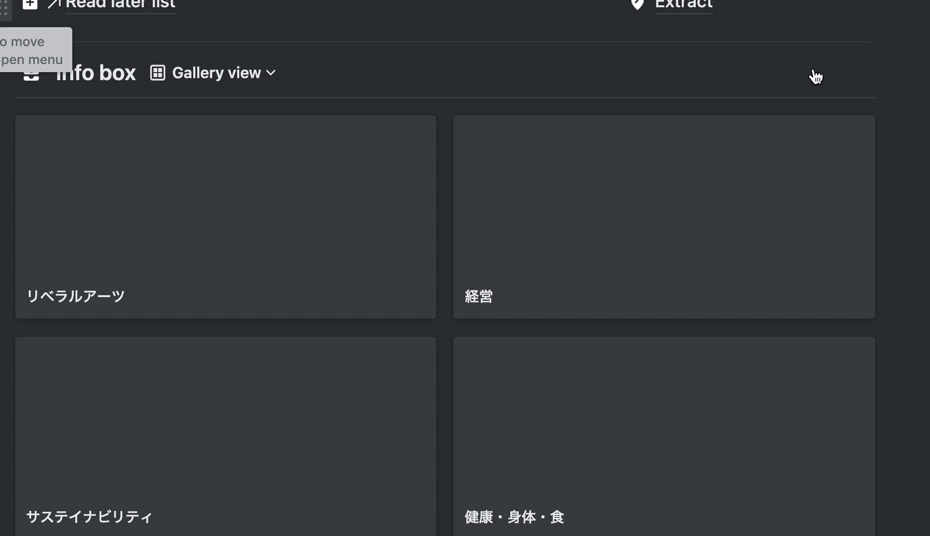The height and width of the screenshot is (536, 930).
Task: Open the Read later list page link
Action: pos(120,5)
